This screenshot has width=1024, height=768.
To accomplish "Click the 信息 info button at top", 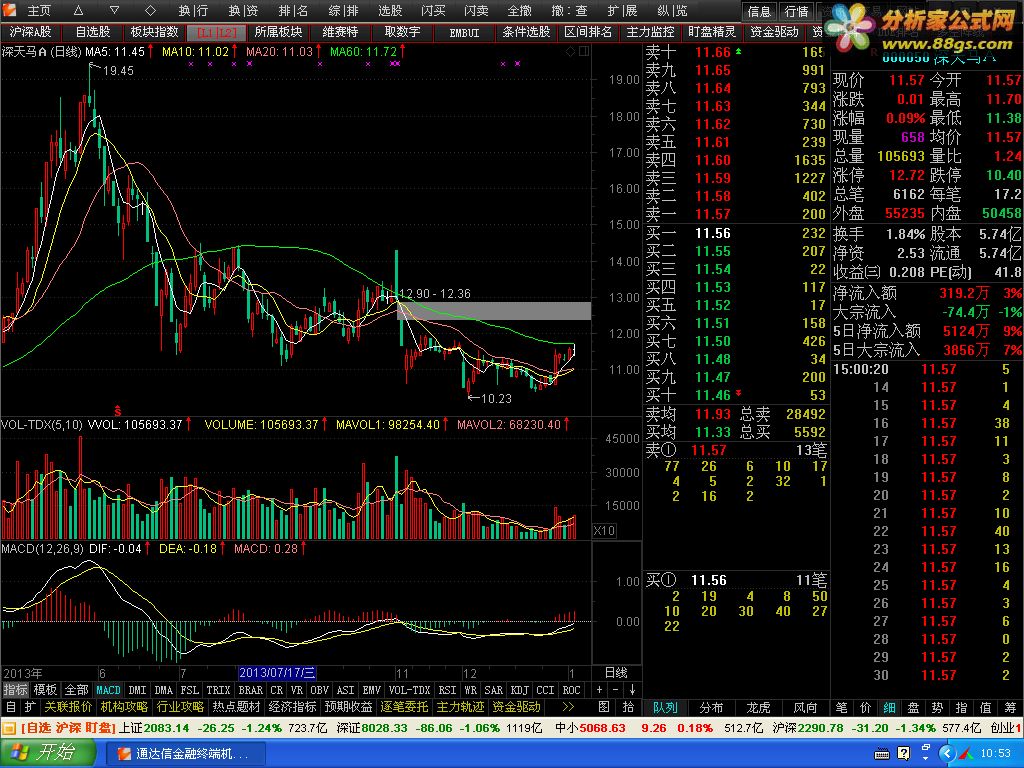I will click(760, 11).
